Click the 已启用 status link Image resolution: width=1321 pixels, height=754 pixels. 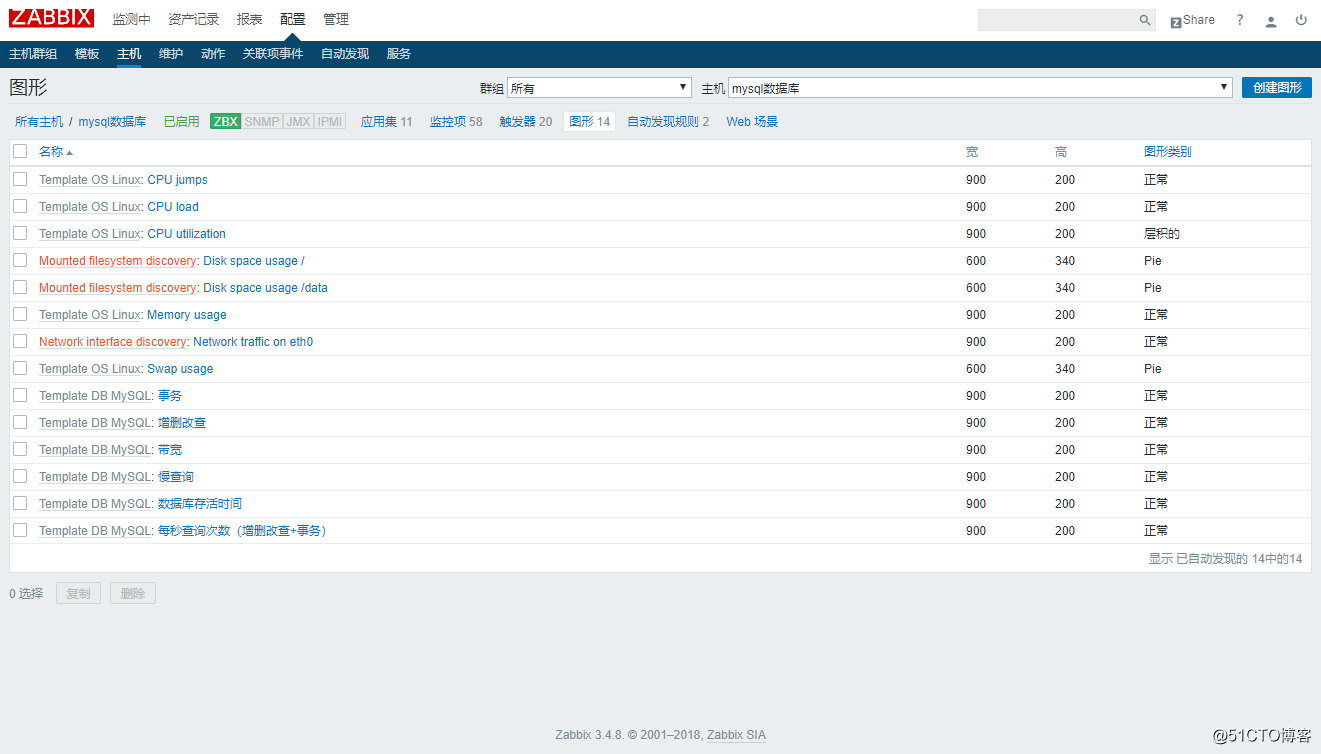[x=182, y=121]
